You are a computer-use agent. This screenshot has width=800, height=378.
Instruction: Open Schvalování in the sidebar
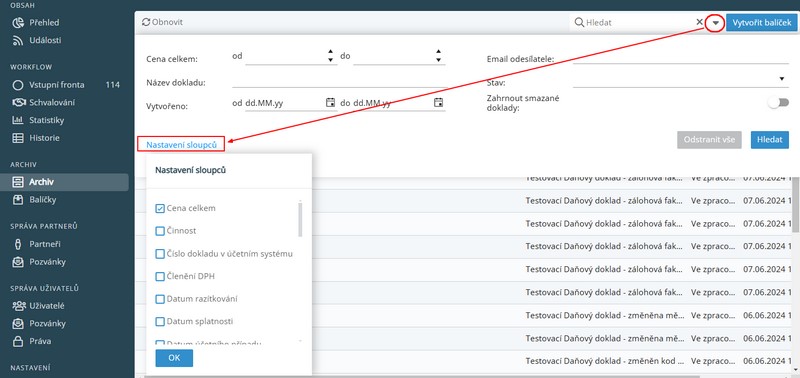(x=52, y=103)
